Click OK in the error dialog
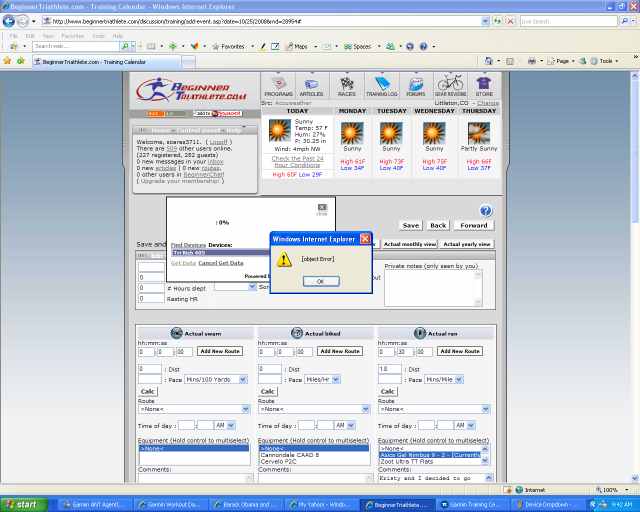 (321, 281)
